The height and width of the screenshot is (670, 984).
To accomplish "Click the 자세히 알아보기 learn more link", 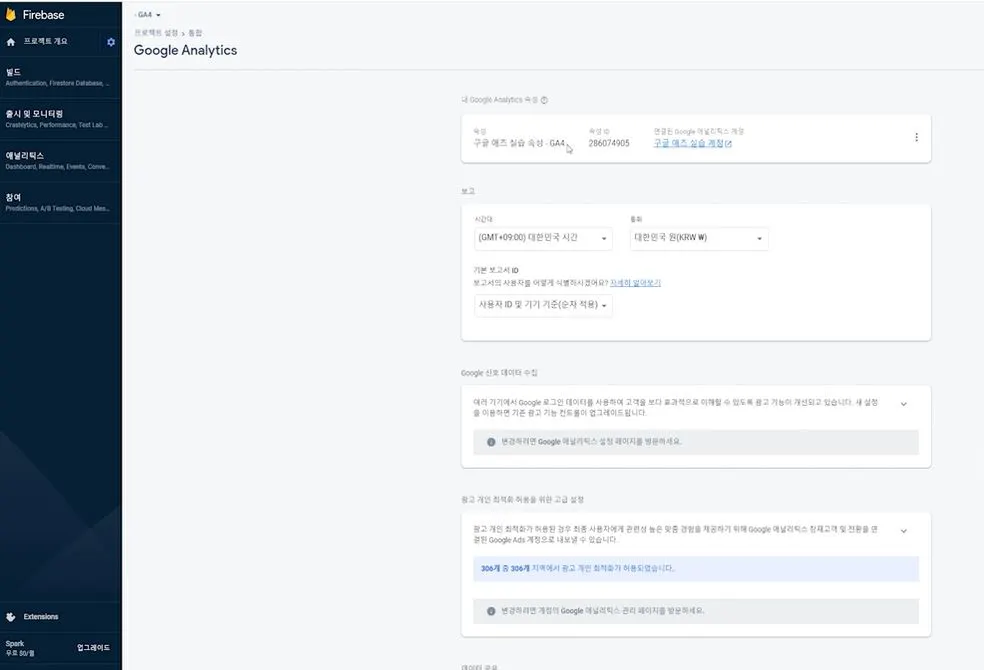I will click(x=635, y=283).
